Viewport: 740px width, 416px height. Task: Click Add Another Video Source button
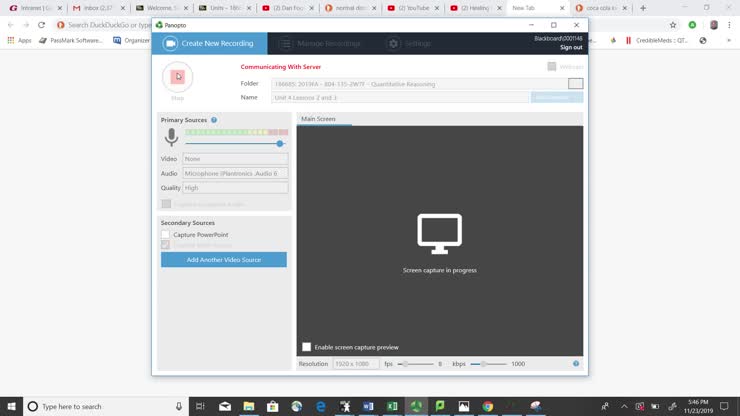224,260
